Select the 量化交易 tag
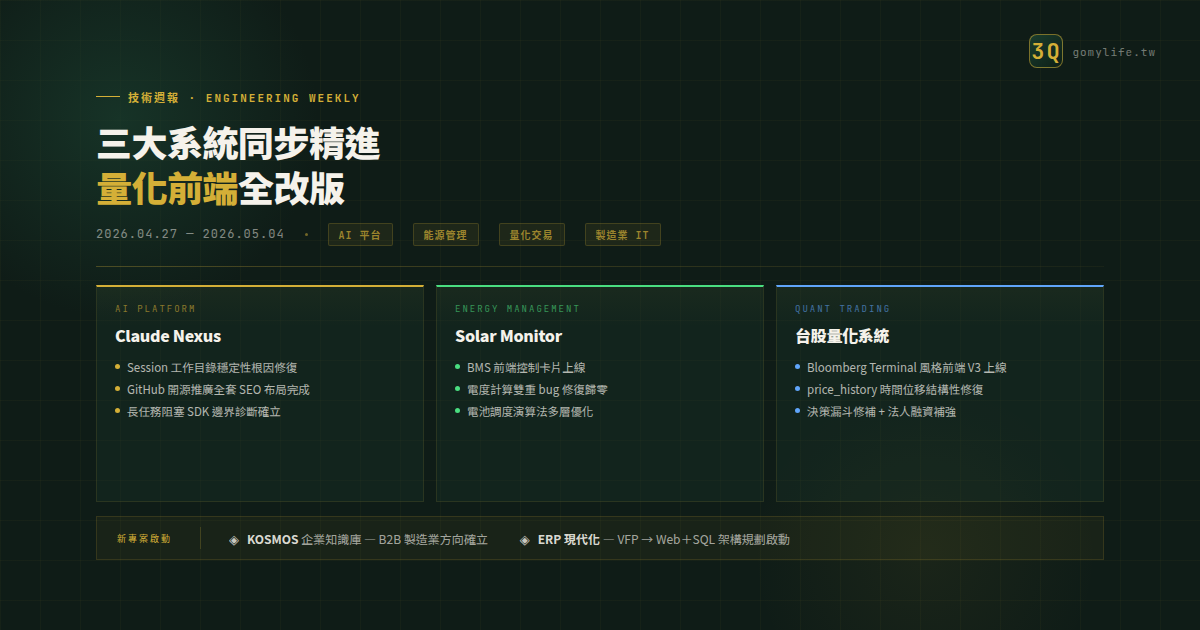1200x630 pixels. 531,235
